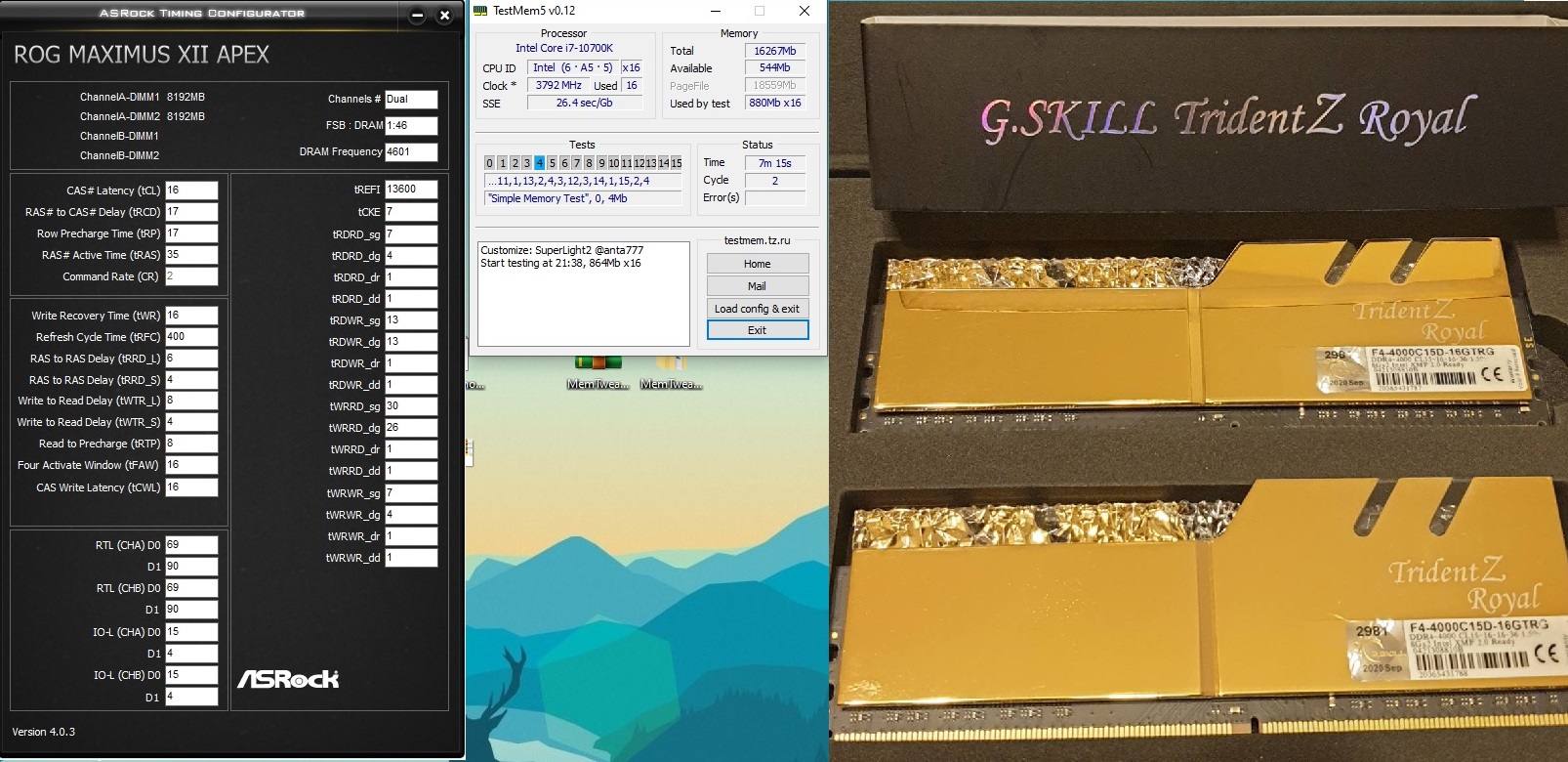Image resolution: width=1568 pixels, height=762 pixels.
Task: Click the Write Recovery Time (tWR) field
Action: [191, 316]
